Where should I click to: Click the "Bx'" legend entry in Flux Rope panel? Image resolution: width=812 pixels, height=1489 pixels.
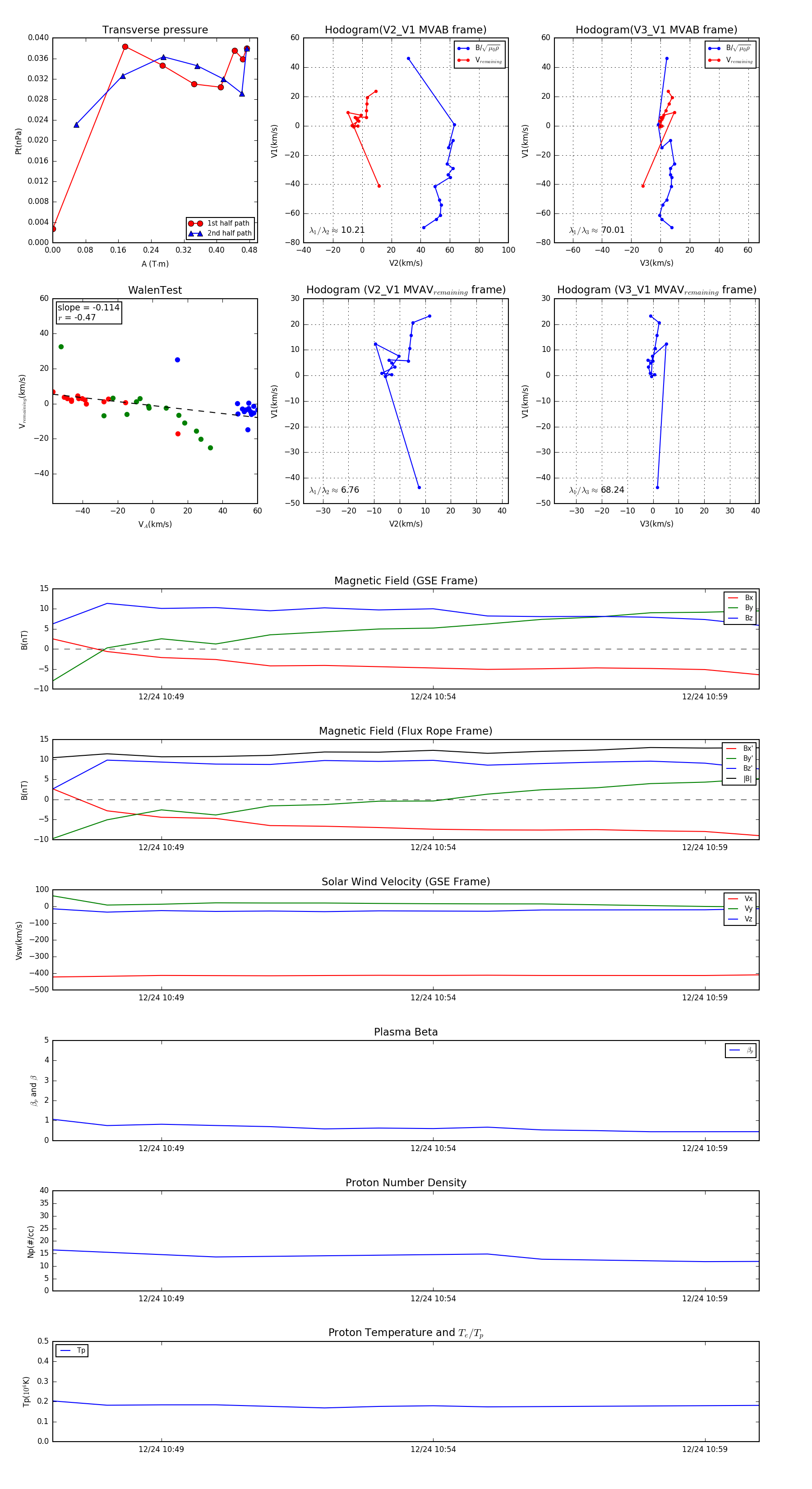coord(740,748)
